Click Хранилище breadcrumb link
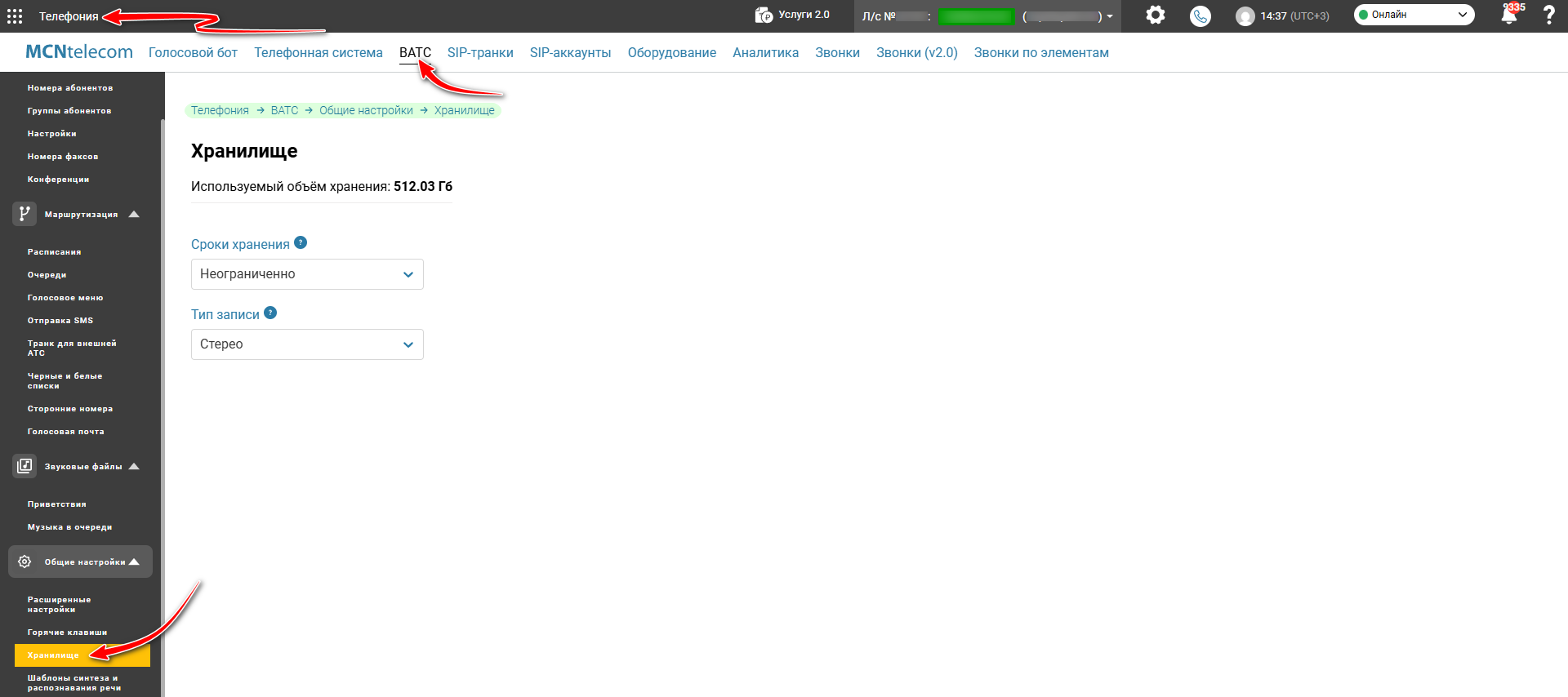Viewport: 1568px width, 697px height. coord(464,110)
